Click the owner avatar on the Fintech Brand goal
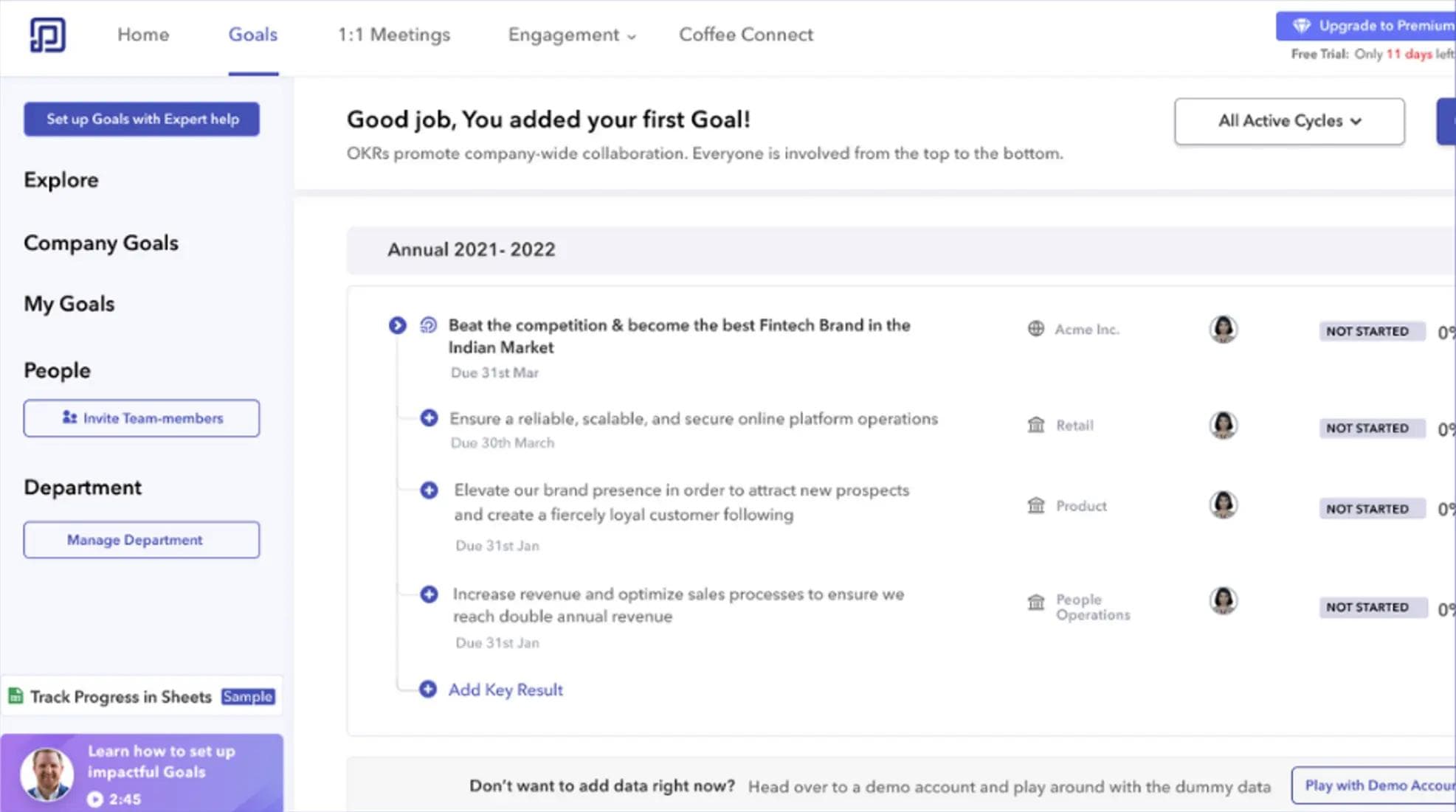1456x812 pixels. 1222,330
